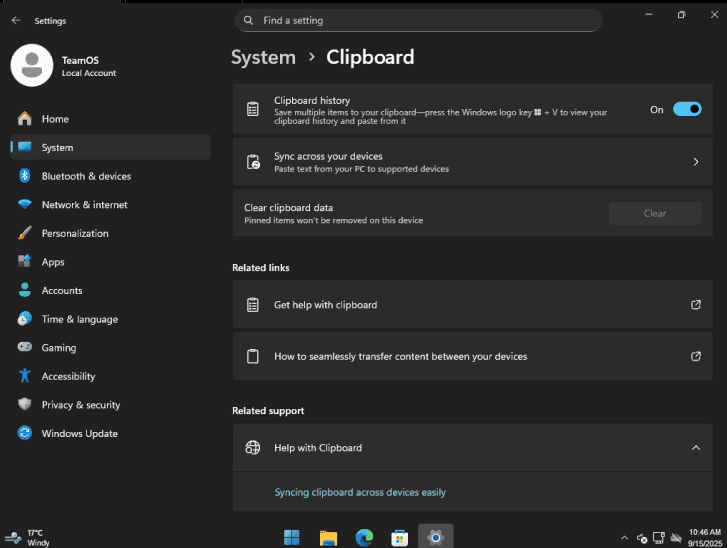Select Privacy & security menu item

110,405
